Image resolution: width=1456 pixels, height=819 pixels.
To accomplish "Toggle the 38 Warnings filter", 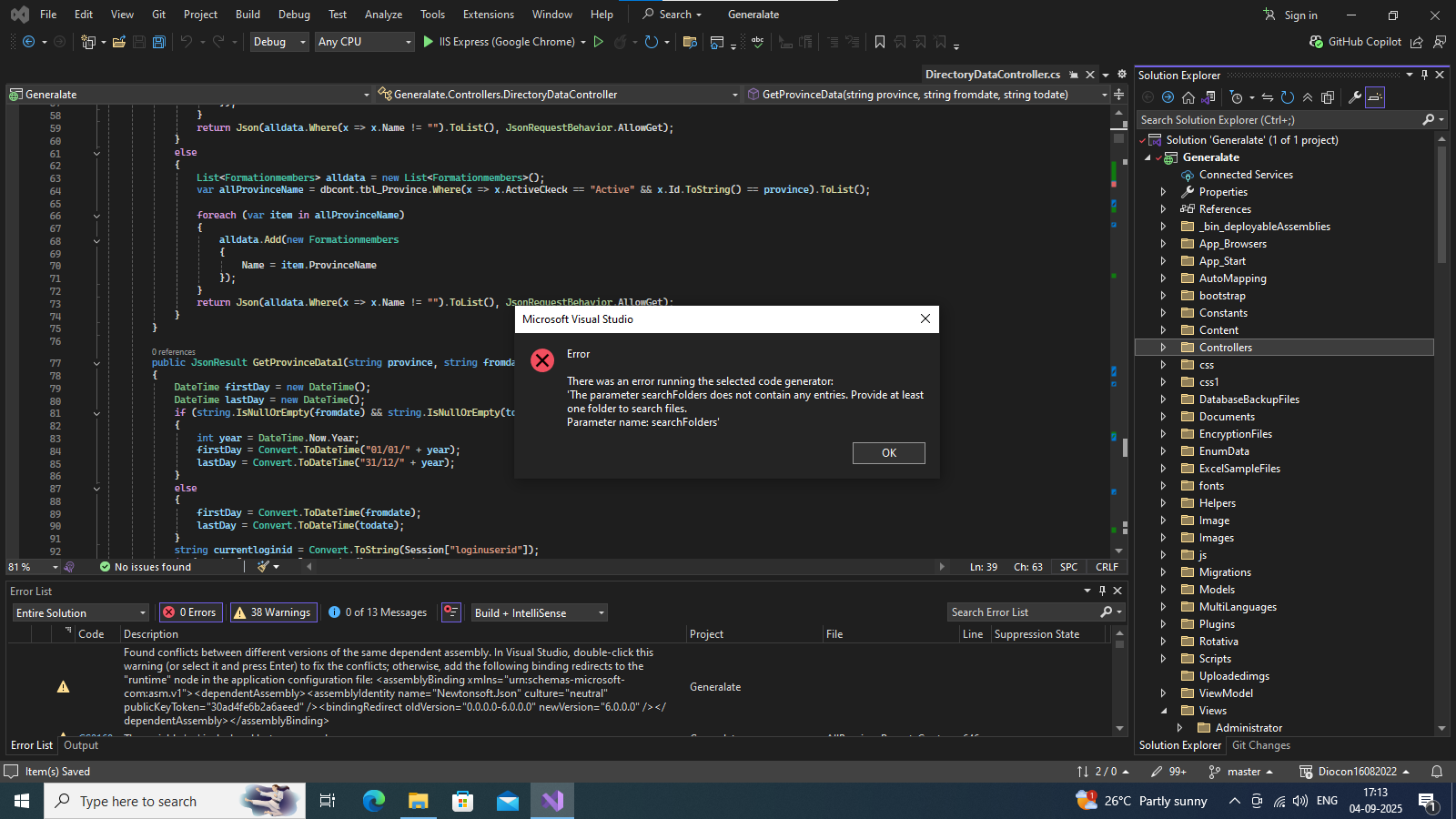I will coord(273,612).
